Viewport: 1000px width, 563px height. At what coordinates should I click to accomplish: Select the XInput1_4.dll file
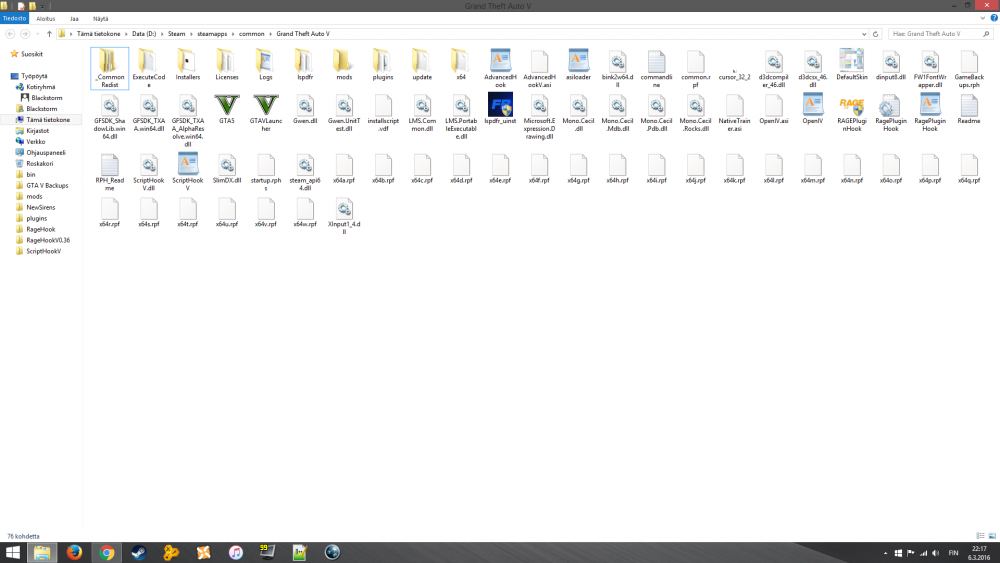coord(344,209)
